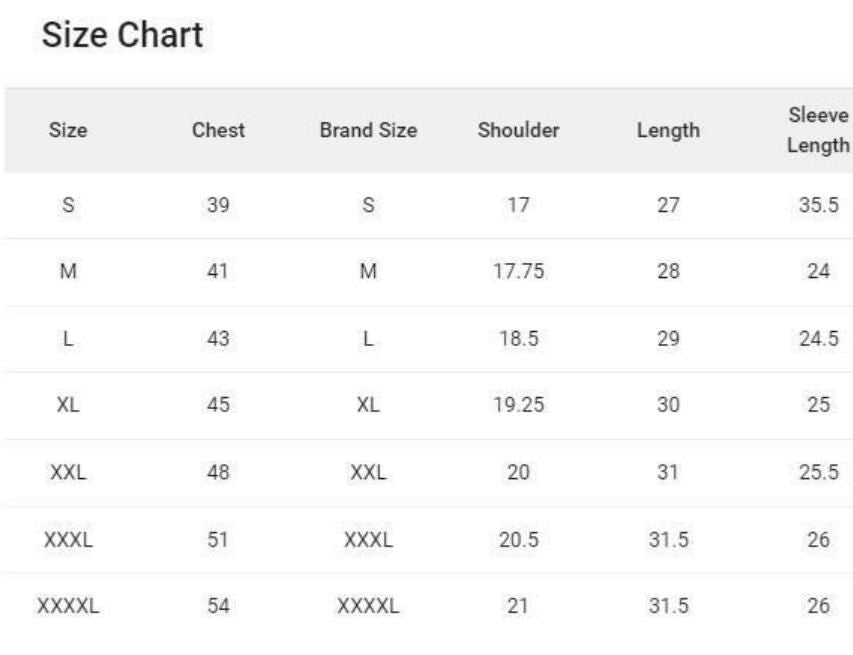853x655 pixels.
Task: Click the M cell in Brand Size column
Action: [368, 272]
